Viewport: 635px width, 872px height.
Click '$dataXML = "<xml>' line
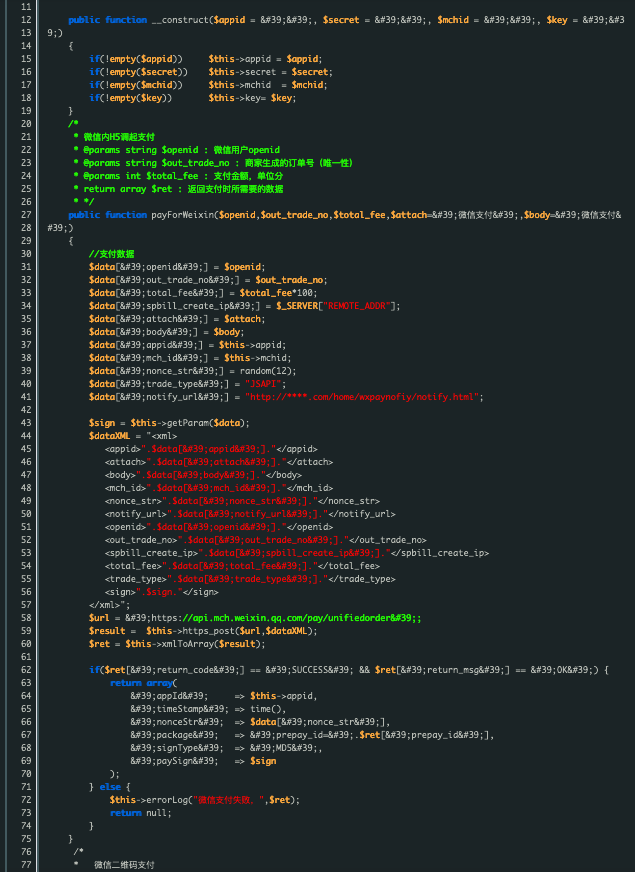coord(133,436)
